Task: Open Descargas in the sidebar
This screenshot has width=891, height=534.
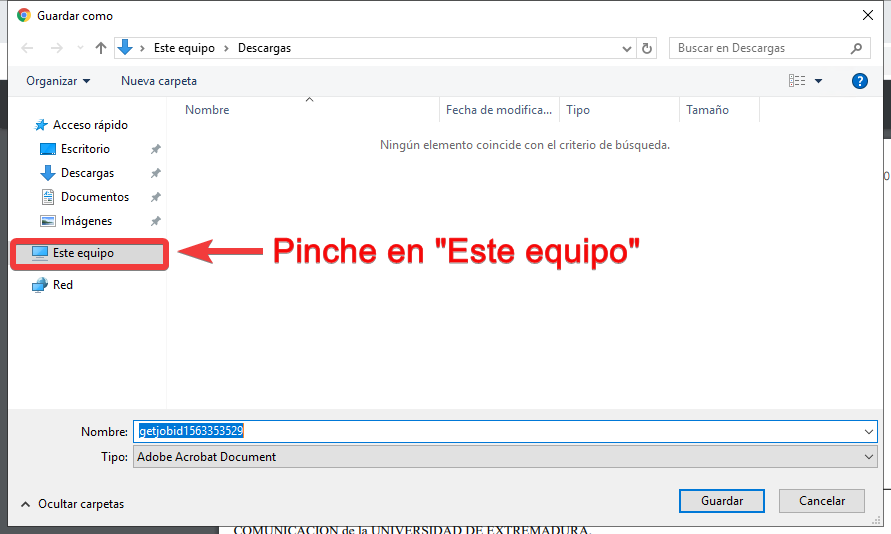Action: [86, 173]
